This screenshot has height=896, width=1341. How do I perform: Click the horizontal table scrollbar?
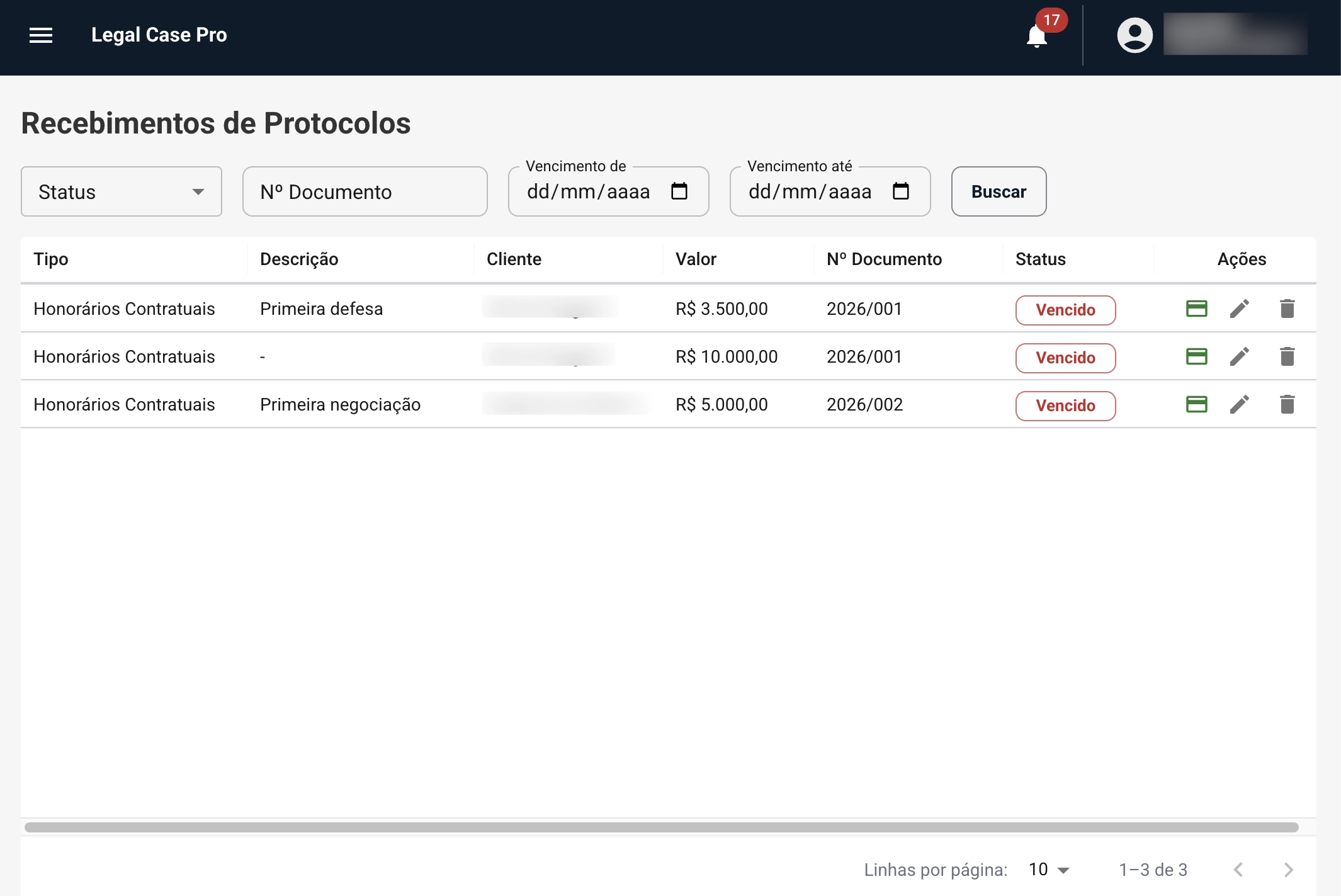(661, 827)
